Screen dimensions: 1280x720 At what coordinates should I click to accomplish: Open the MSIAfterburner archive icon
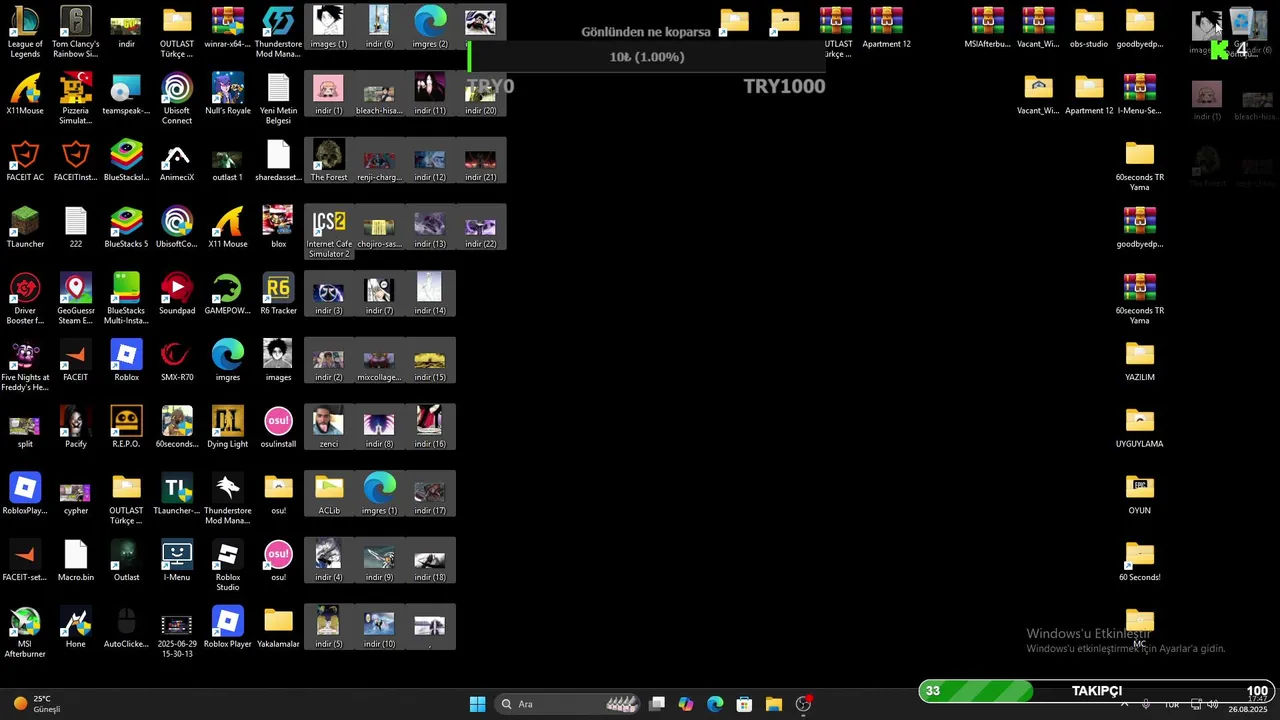click(987, 27)
